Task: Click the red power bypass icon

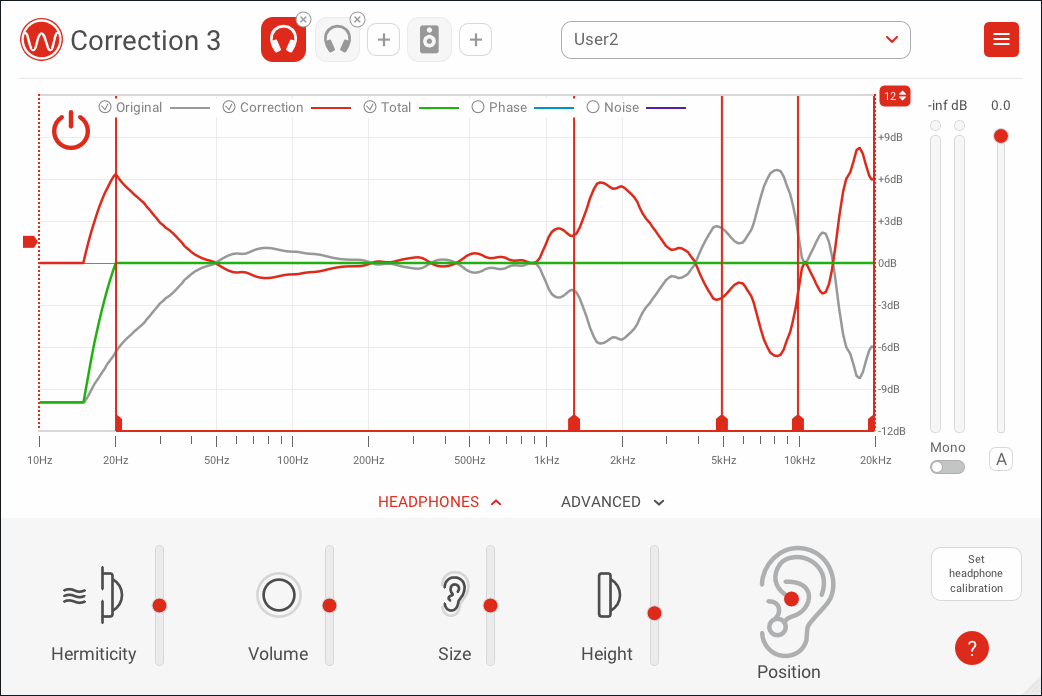Action: (x=71, y=131)
